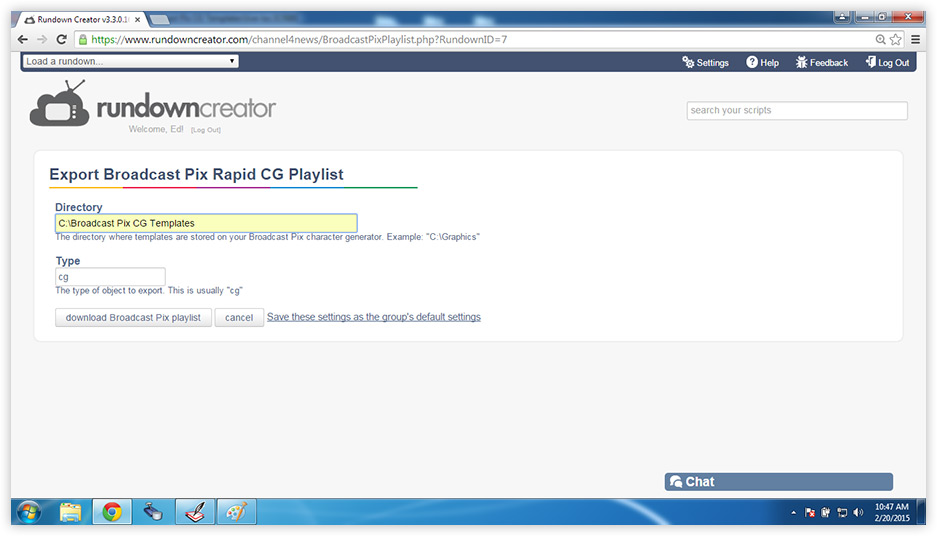Close the Rundown Creator browser tab
Image resolution: width=937 pixels, height=536 pixels.
coord(137,20)
